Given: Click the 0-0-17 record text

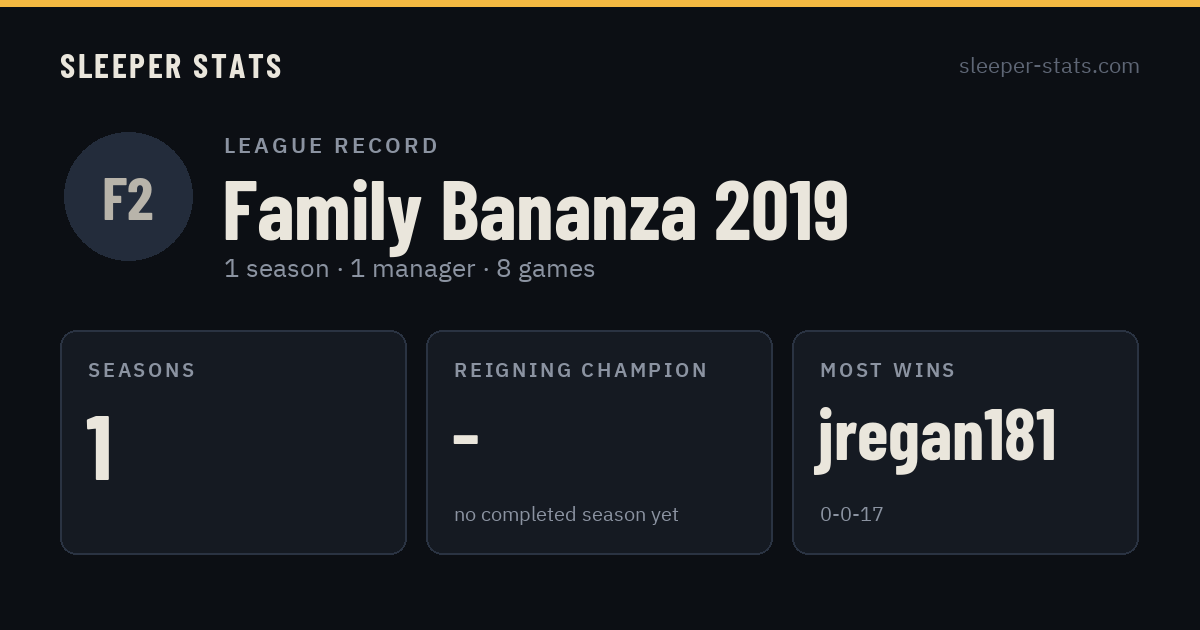Looking at the screenshot, I should pos(851,515).
